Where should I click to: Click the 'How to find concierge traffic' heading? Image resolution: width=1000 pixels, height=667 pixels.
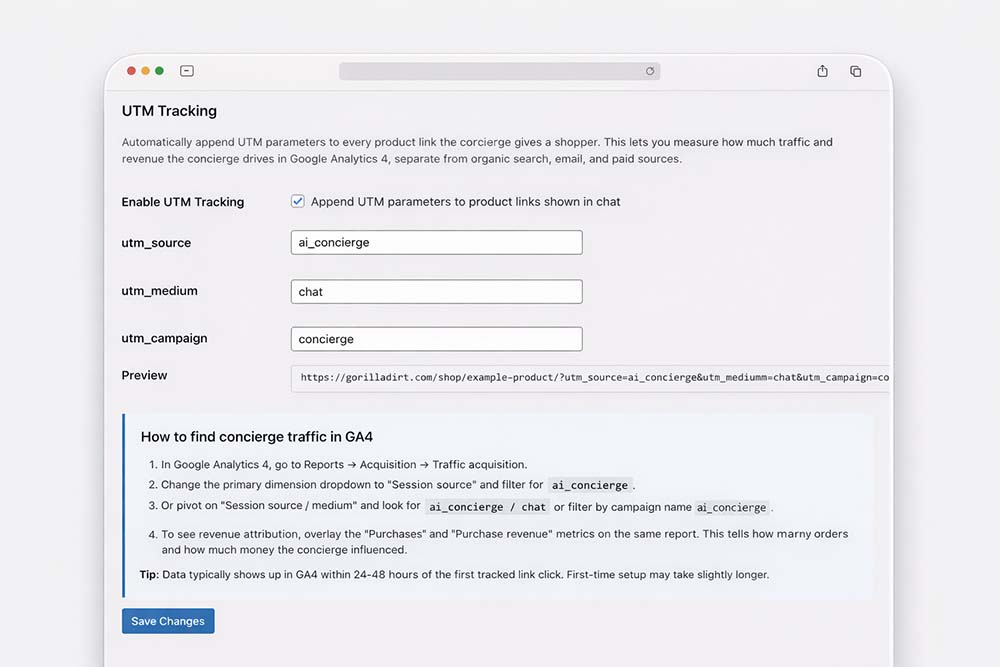[257, 437]
